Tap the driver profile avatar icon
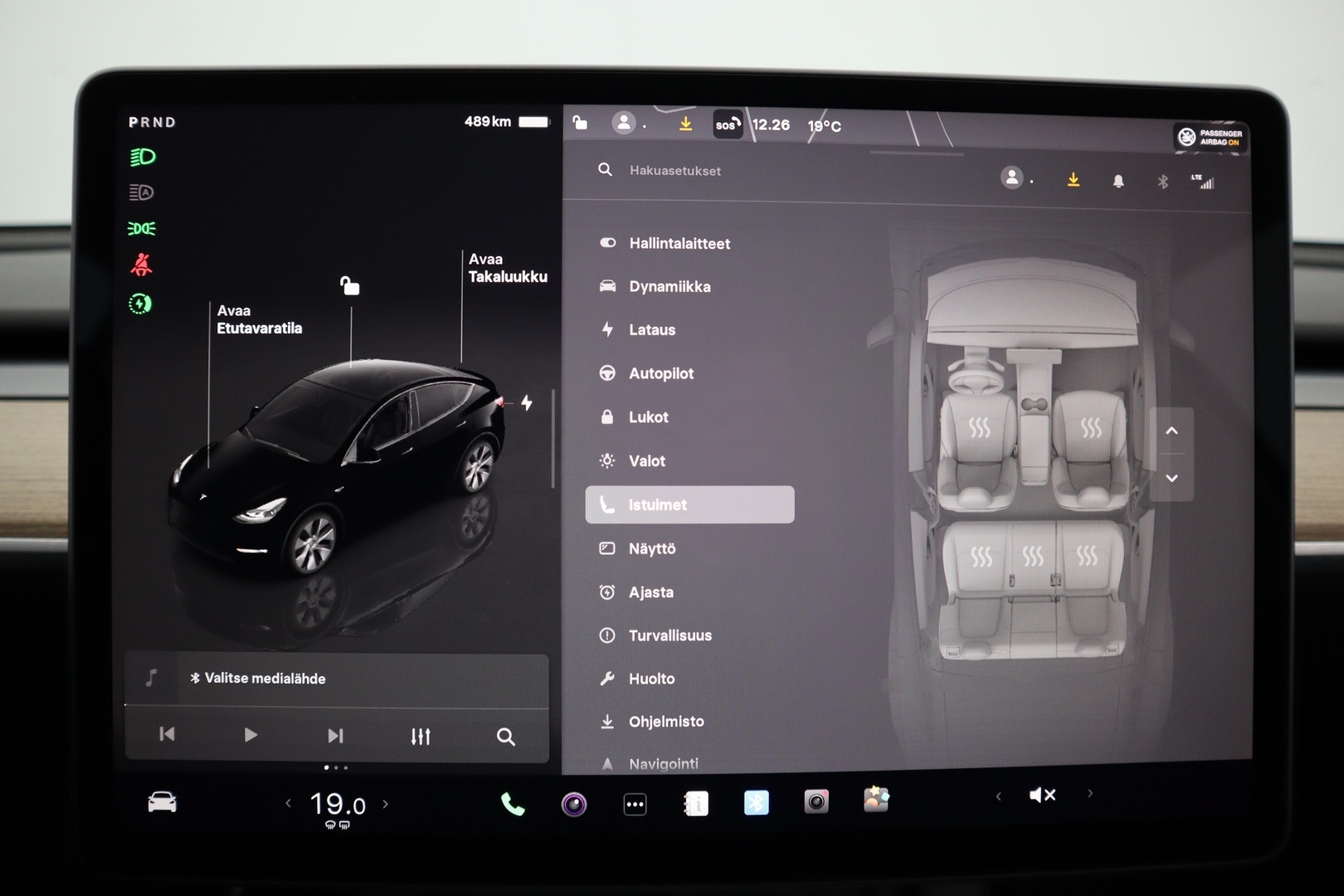This screenshot has width=1344, height=896. [x=1013, y=178]
